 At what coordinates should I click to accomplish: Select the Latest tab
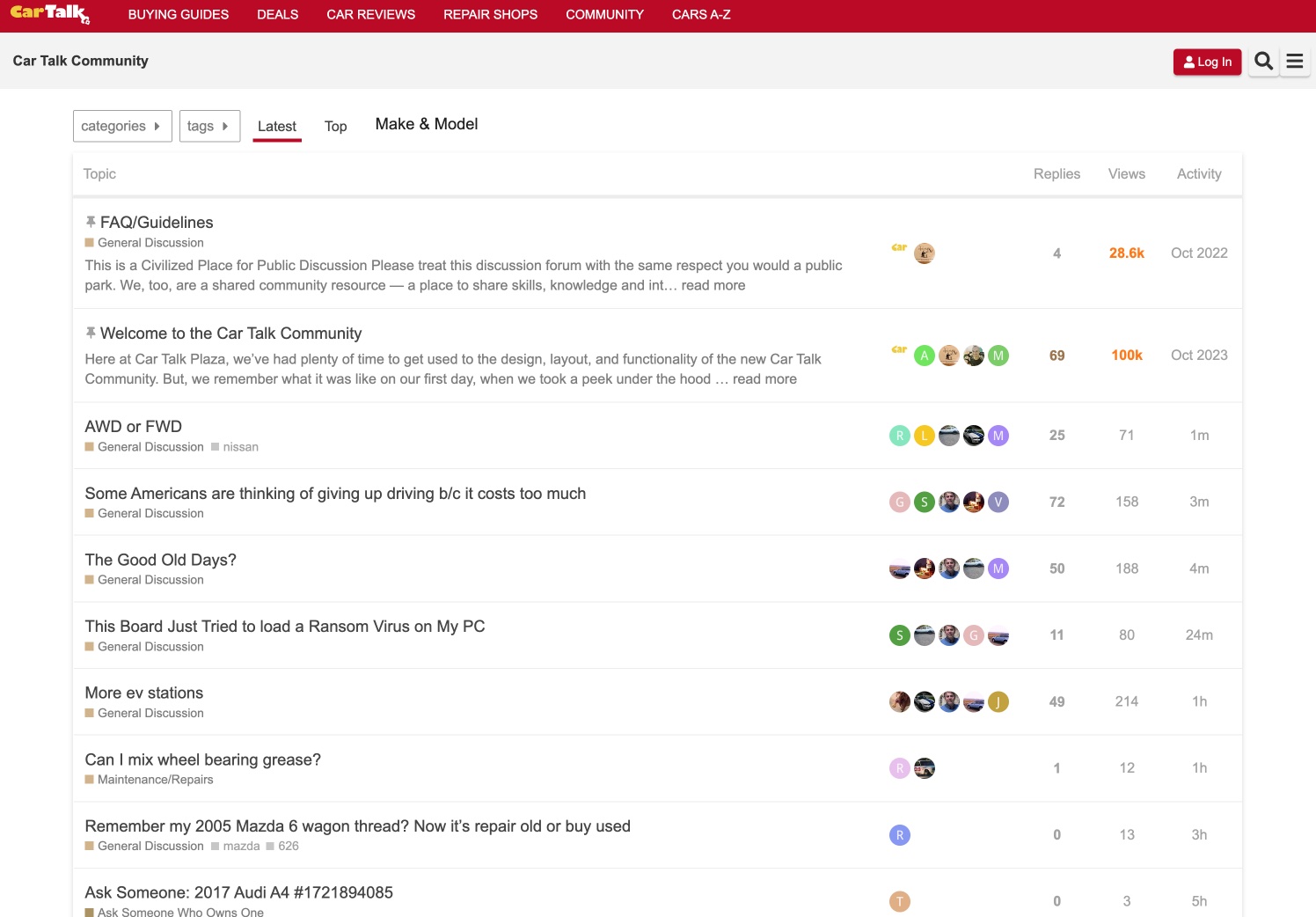(x=276, y=126)
